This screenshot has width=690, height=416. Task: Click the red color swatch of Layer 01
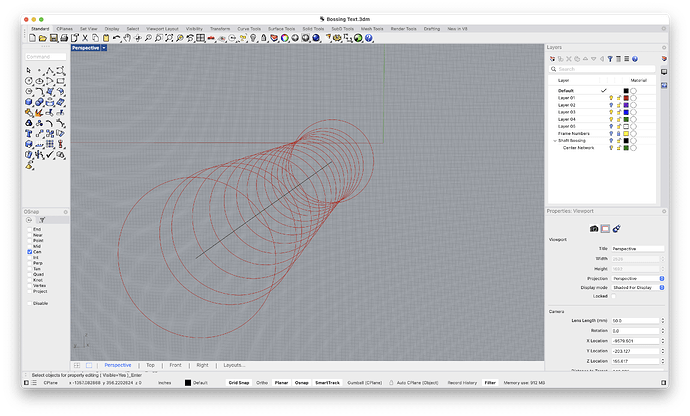click(626, 98)
